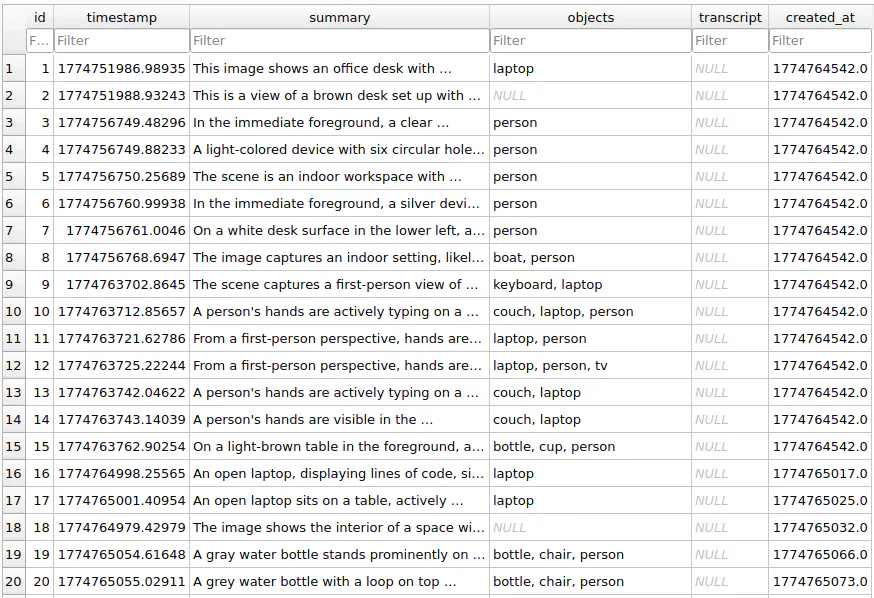Viewport: 874px width, 598px height.
Task: Click the transcript column header
Action: pos(730,17)
